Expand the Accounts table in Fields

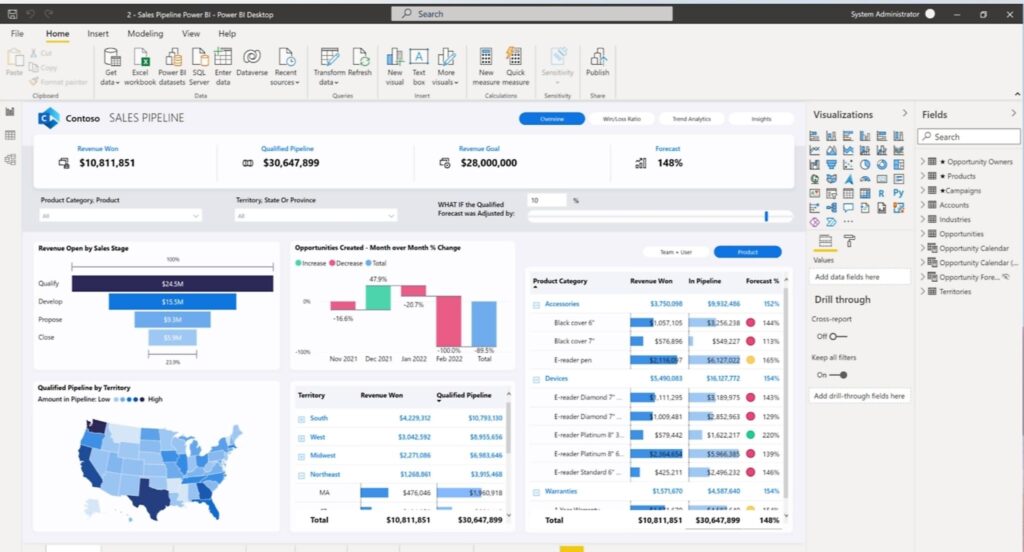click(923, 204)
